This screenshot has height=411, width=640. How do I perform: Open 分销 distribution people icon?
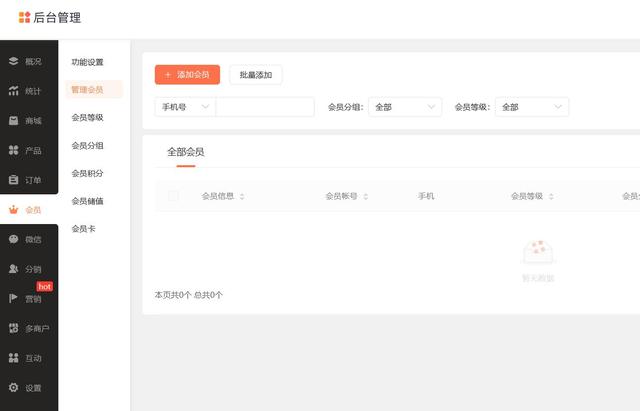13,269
